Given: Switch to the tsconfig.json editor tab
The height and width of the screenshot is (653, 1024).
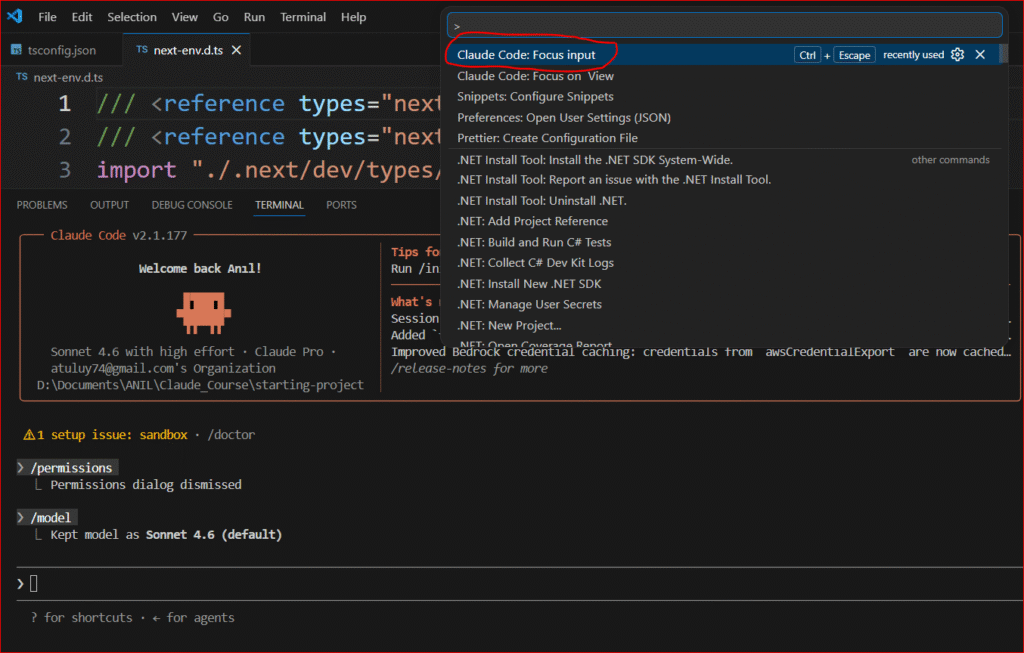Looking at the screenshot, I should pos(61,50).
